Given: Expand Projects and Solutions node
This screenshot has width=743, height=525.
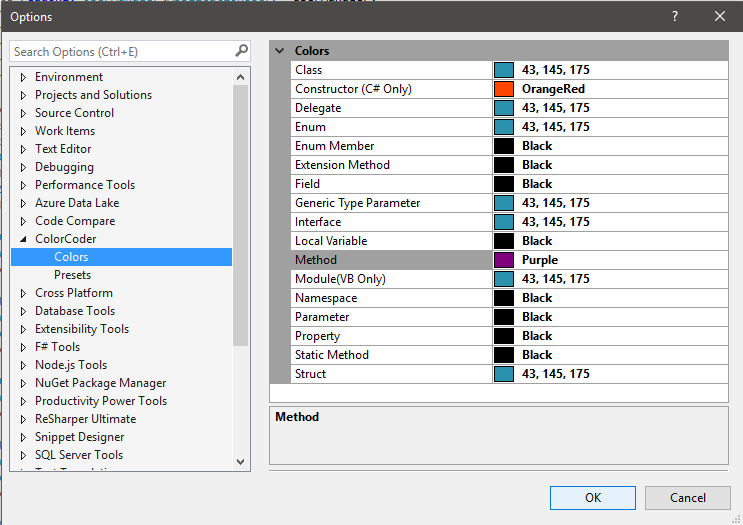Looking at the screenshot, I should 23,95.
